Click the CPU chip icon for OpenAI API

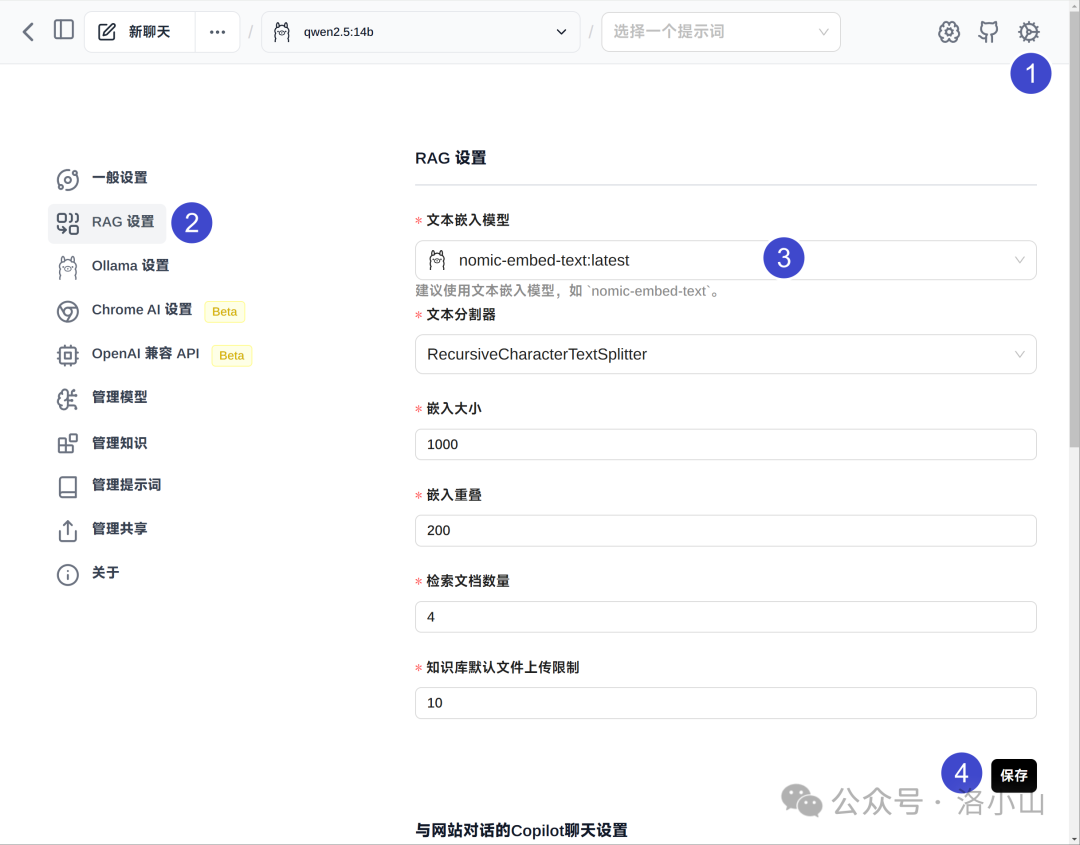[x=68, y=355]
